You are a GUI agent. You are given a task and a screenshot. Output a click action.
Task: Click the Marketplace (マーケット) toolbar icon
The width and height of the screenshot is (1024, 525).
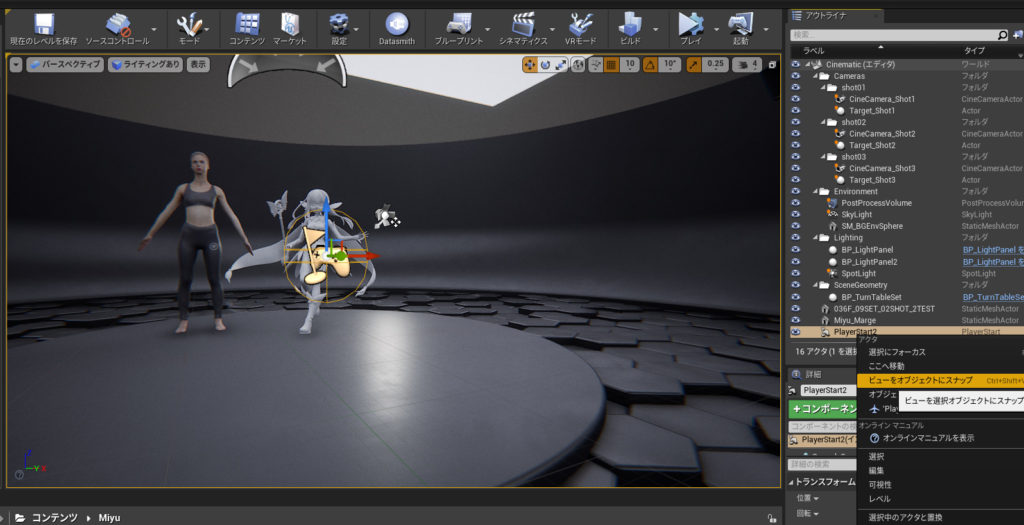[x=290, y=24]
